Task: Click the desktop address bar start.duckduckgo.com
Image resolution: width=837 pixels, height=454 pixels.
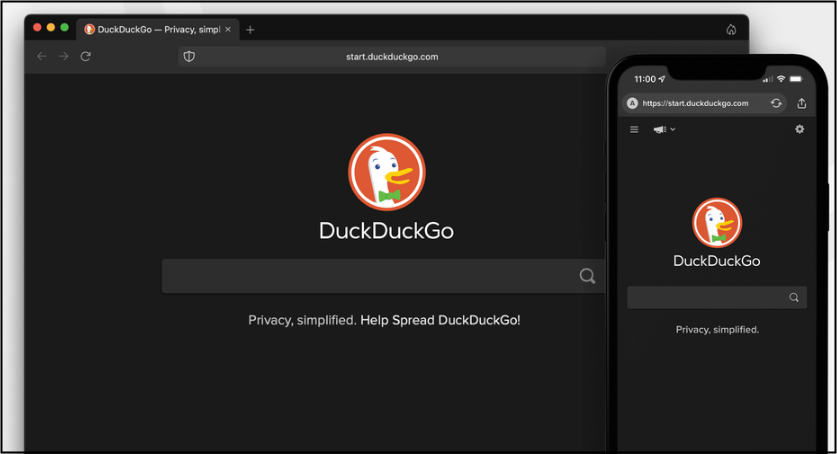Action: pyautogui.click(x=392, y=57)
